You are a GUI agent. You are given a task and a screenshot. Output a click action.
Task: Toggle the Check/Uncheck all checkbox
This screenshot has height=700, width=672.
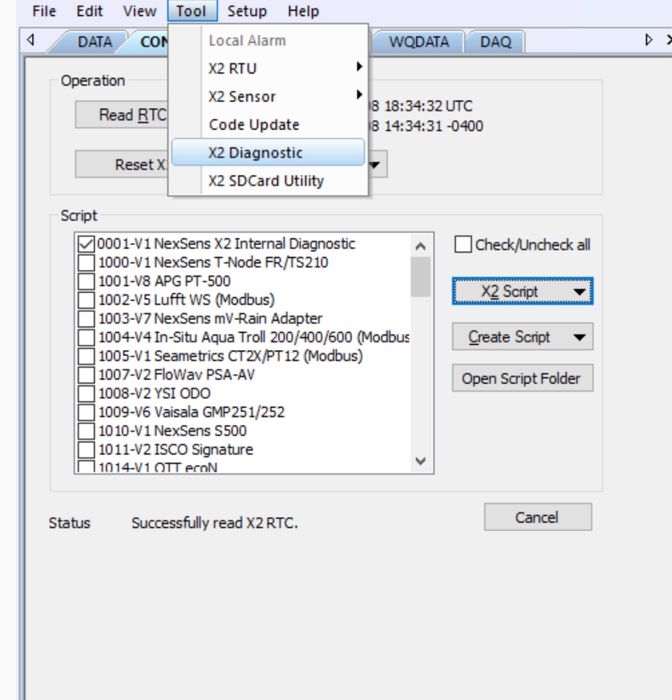(x=463, y=245)
